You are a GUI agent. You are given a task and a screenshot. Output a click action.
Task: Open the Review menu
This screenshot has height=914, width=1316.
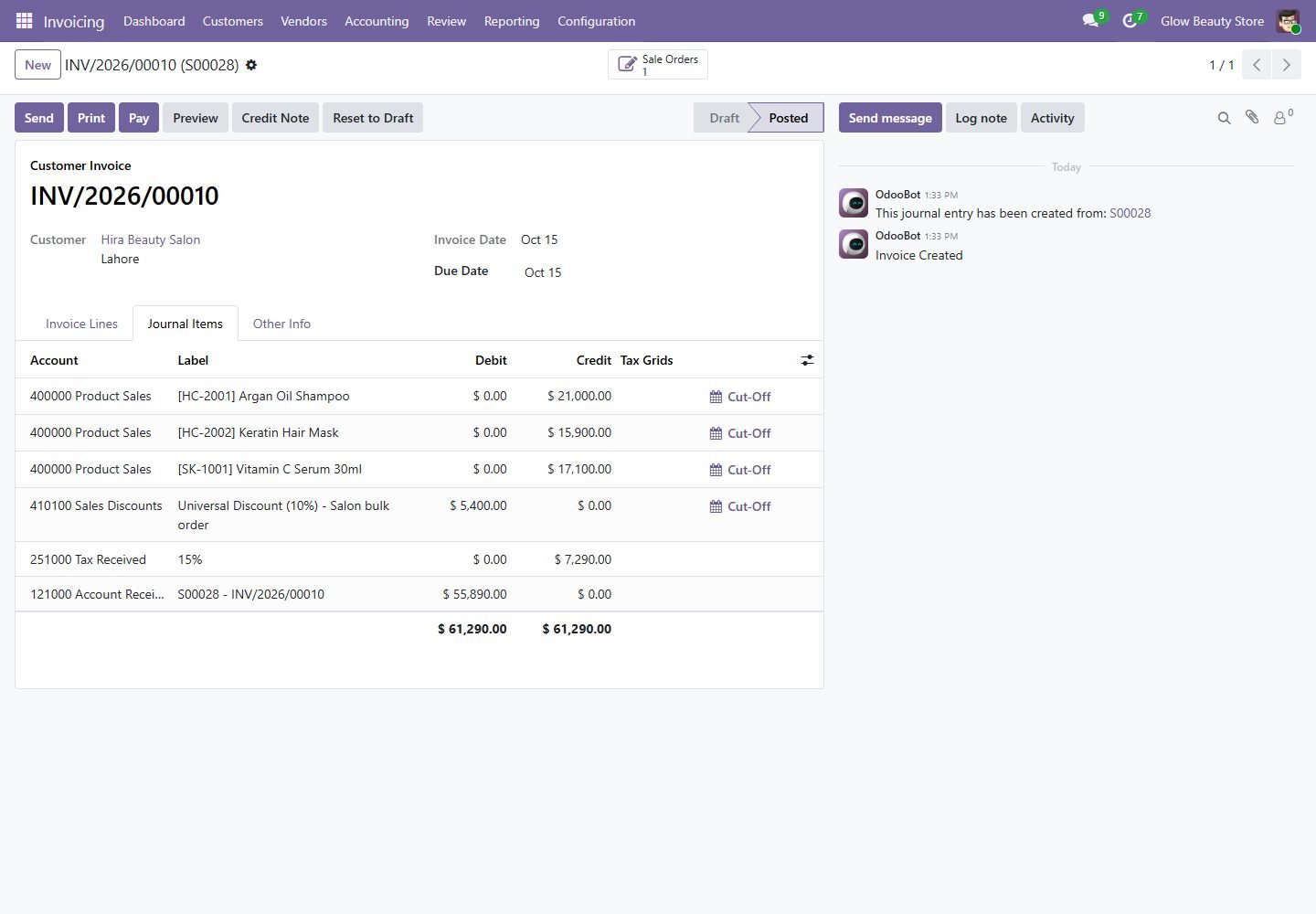(447, 21)
